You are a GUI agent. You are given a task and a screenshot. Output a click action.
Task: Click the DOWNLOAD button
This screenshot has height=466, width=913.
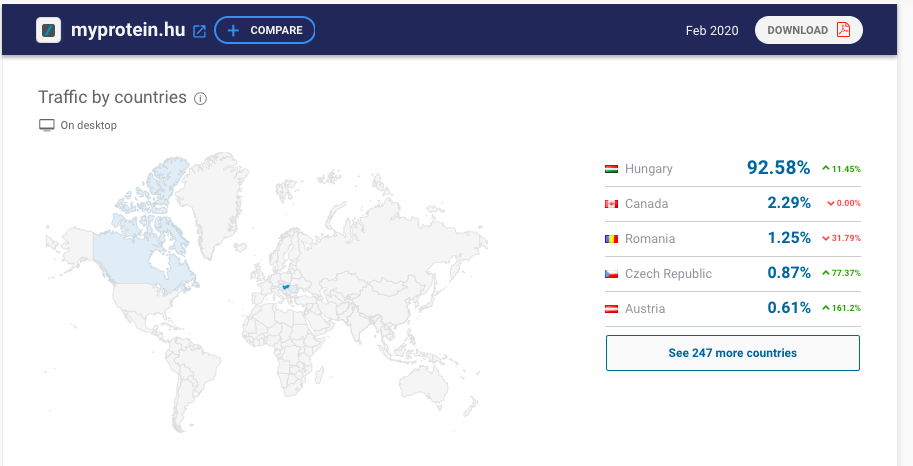809,30
